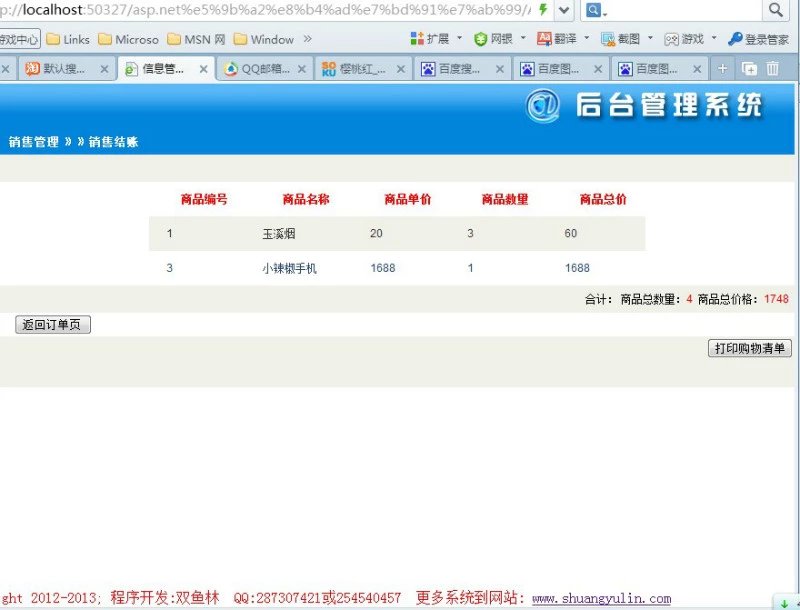Open the 截图 dropdown arrow

coord(650,38)
